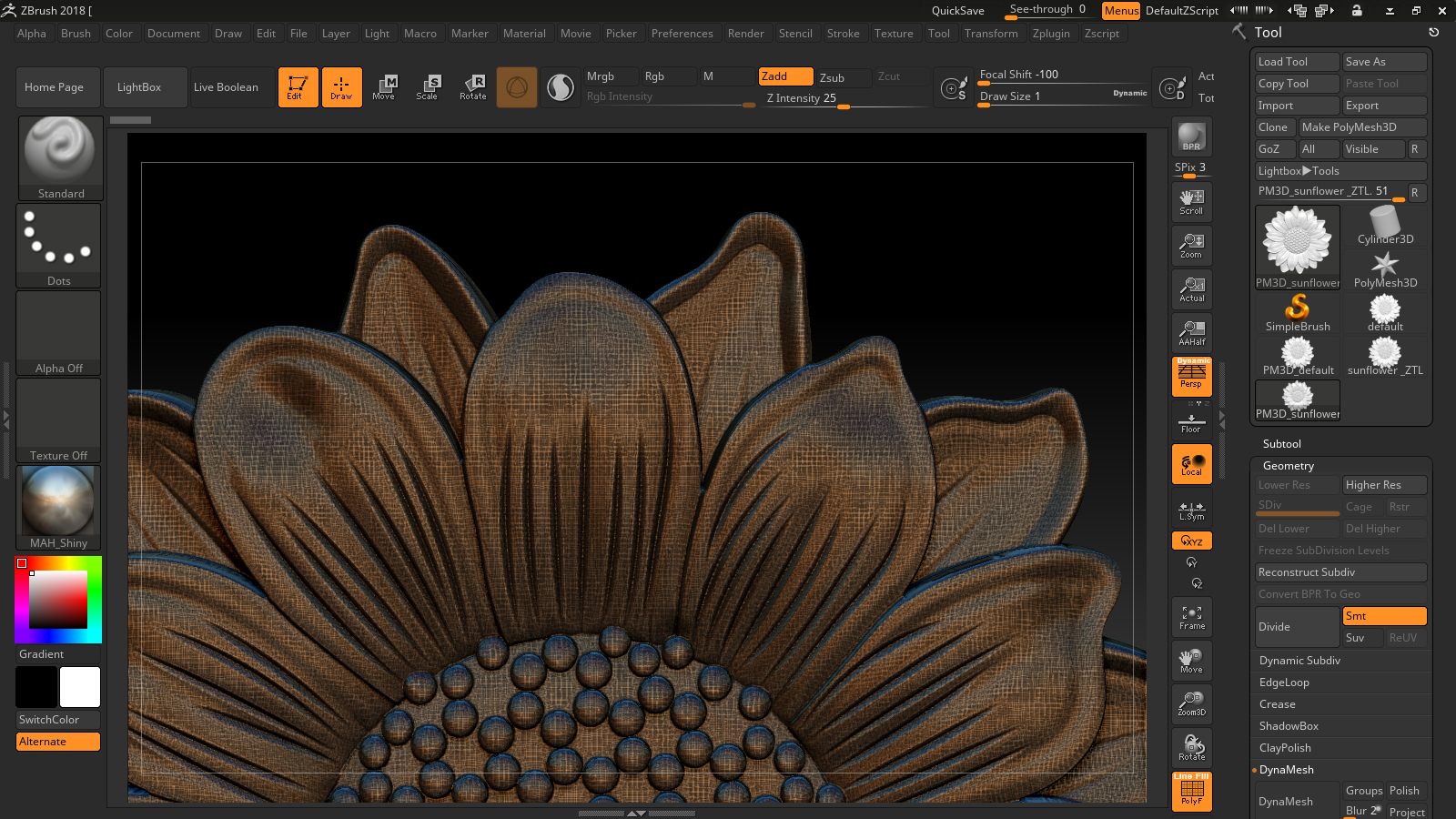This screenshot has width=1456, height=819.
Task: Click the Zoom3D icon
Action: pyautogui.click(x=1191, y=704)
